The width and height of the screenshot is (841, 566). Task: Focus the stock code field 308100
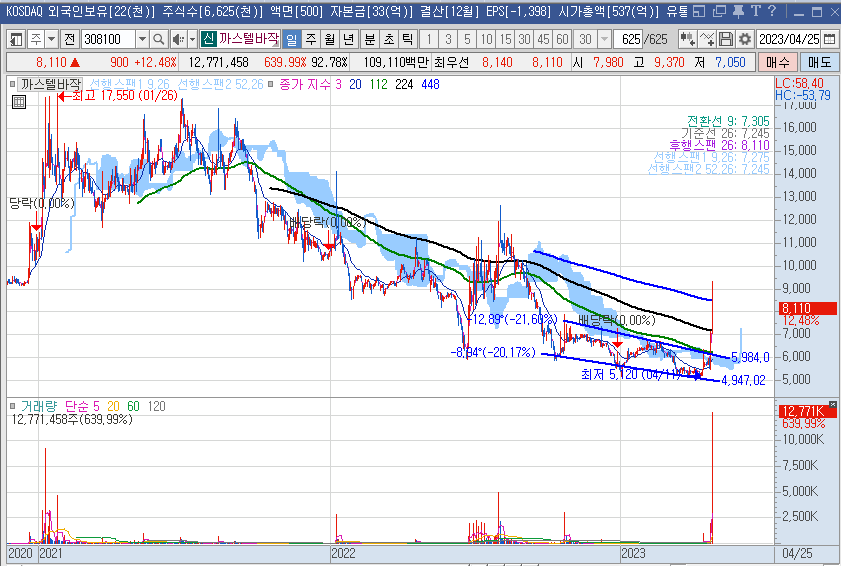coord(108,39)
